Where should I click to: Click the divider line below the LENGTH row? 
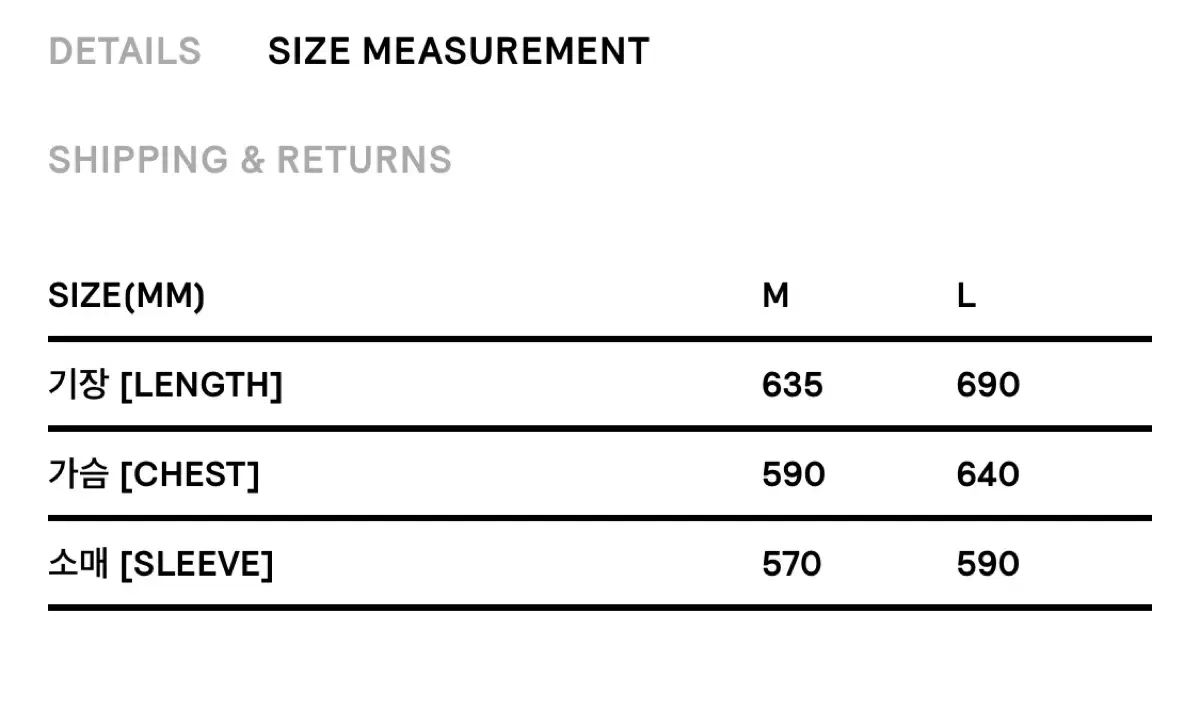click(x=600, y=428)
